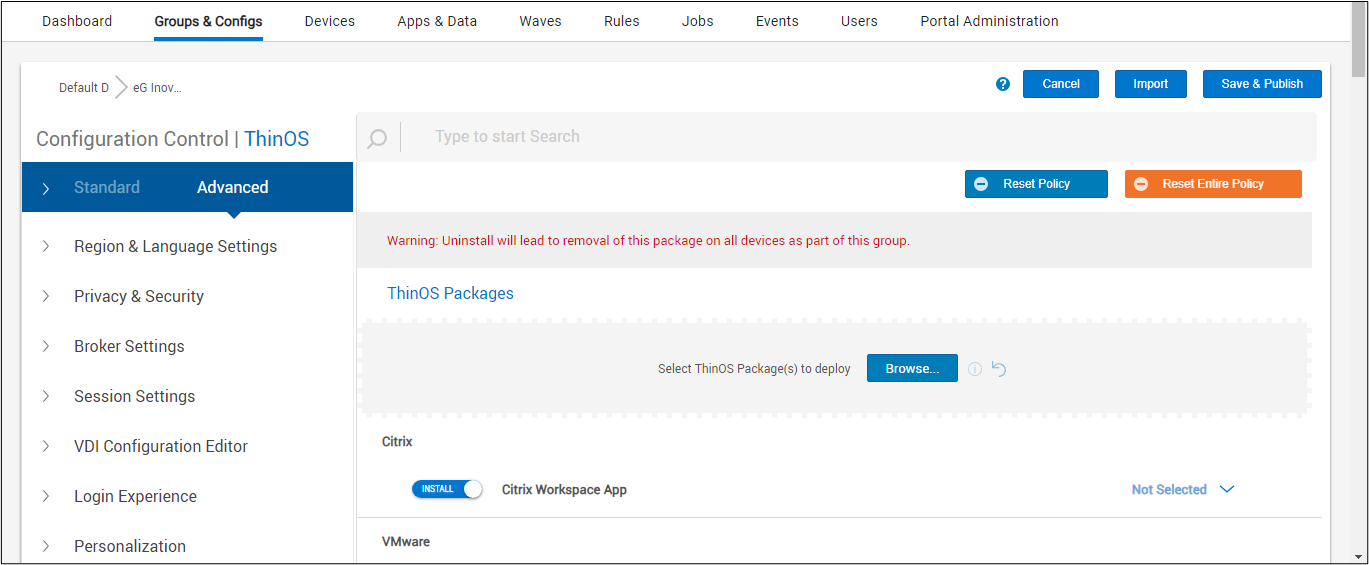Screen dimensions: 1369x565
Task: Open the blue help question mark icon
Action: point(1003,84)
